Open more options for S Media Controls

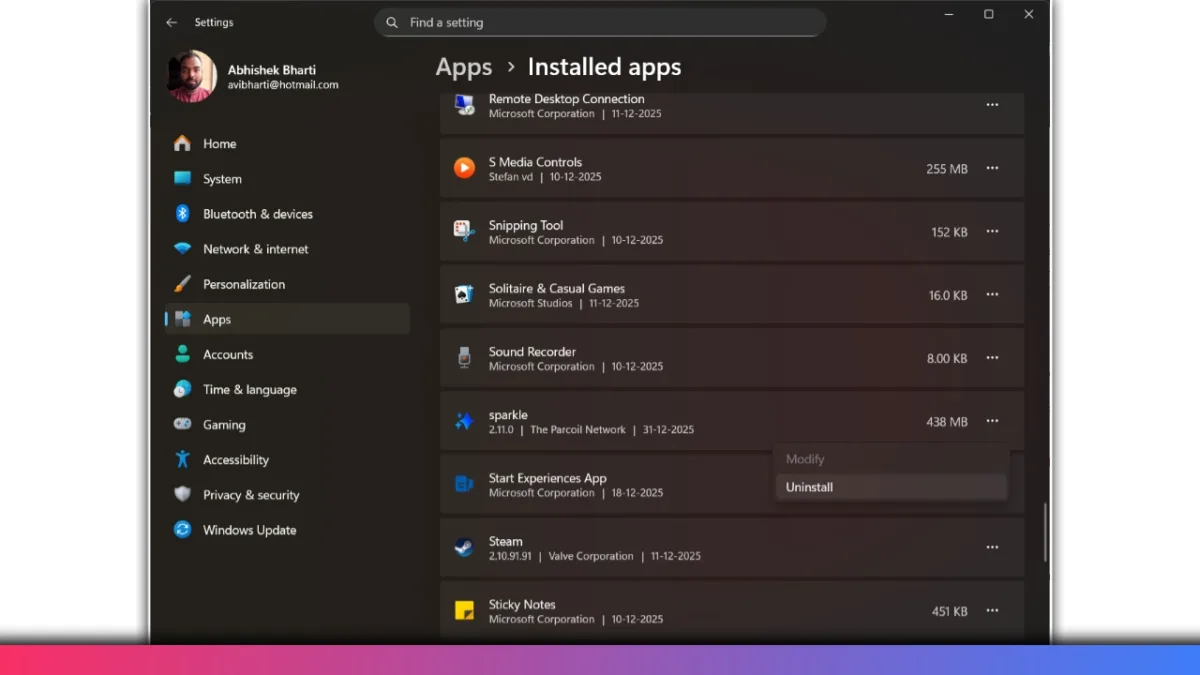pyautogui.click(x=992, y=168)
